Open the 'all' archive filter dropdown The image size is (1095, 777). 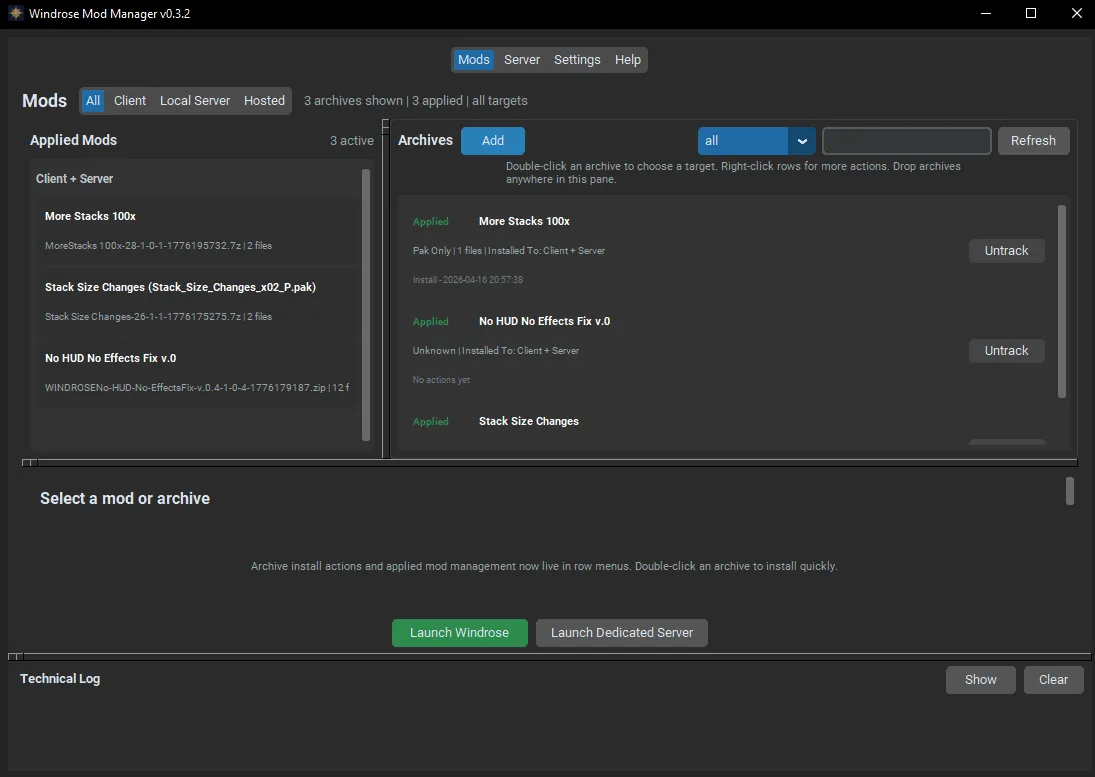tap(756, 141)
